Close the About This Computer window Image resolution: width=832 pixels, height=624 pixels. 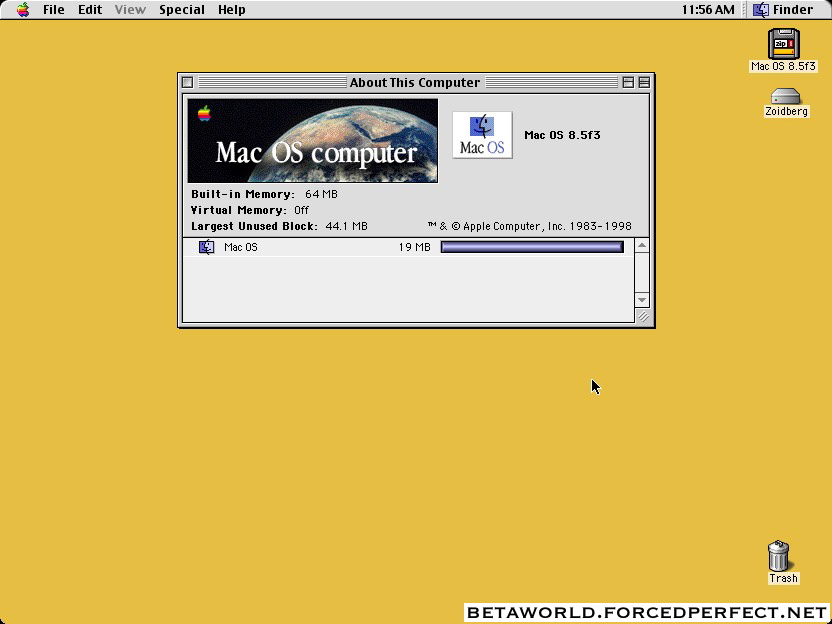(187, 82)
